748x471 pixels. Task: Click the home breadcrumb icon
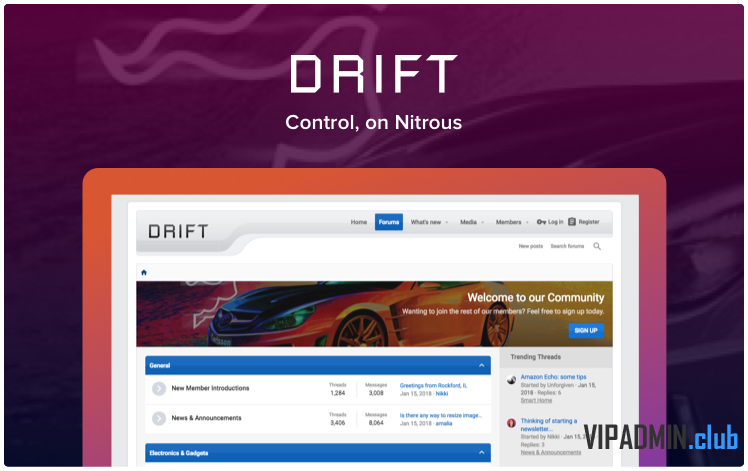tap(144, 272)
